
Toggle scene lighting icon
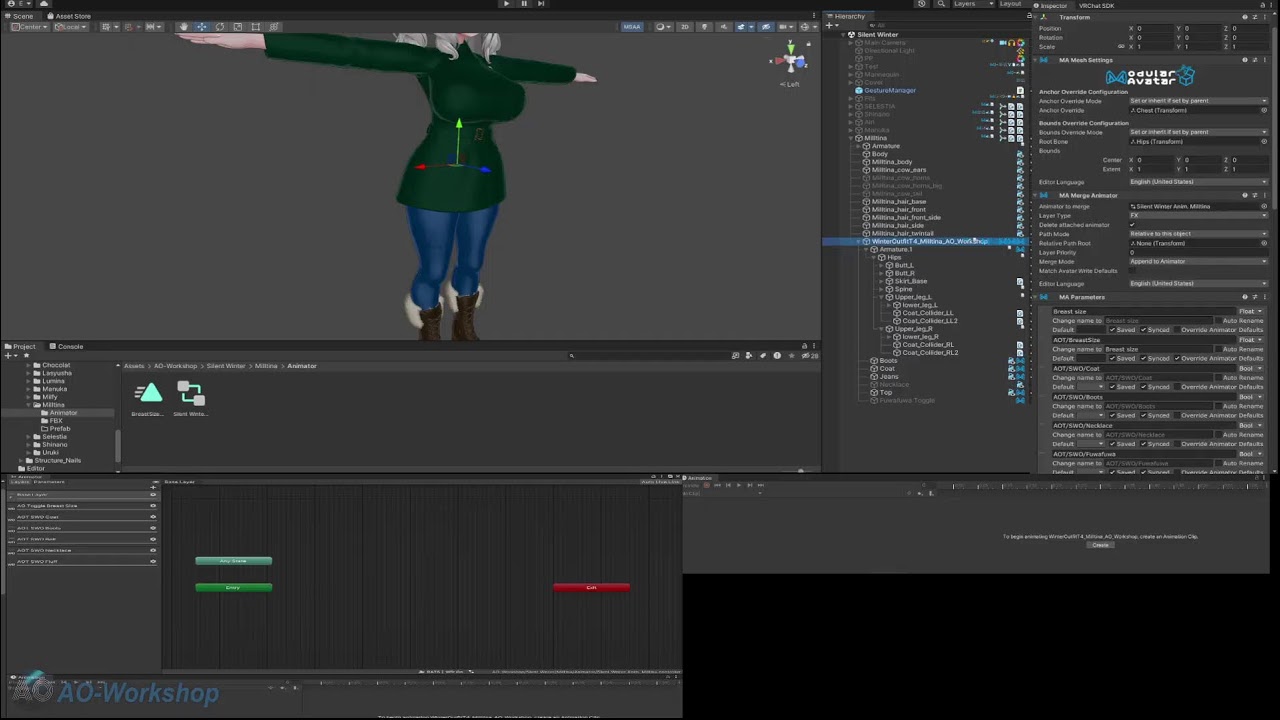pyautogui.click(x=704, y=27)
